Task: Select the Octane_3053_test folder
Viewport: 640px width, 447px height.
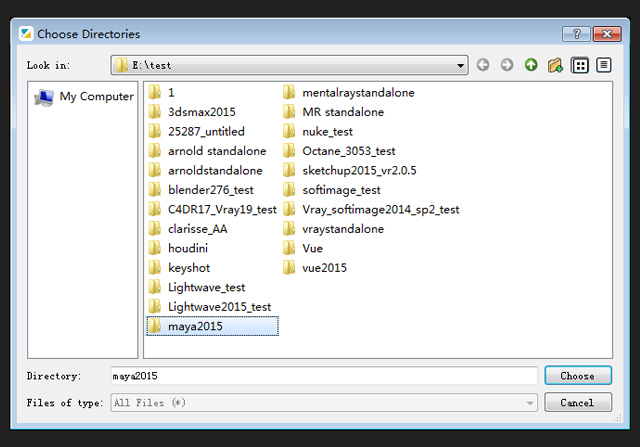Action: (x=339, y=151)
